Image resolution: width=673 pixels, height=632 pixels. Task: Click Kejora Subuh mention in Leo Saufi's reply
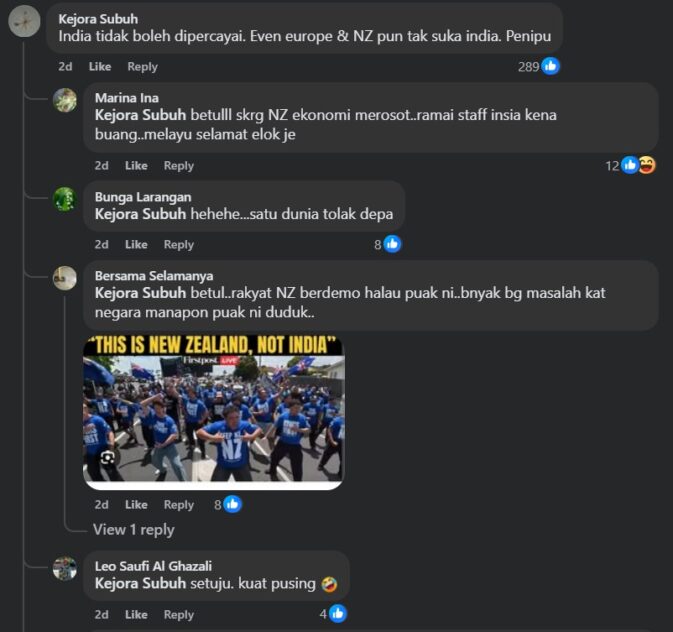coord(140,583)
